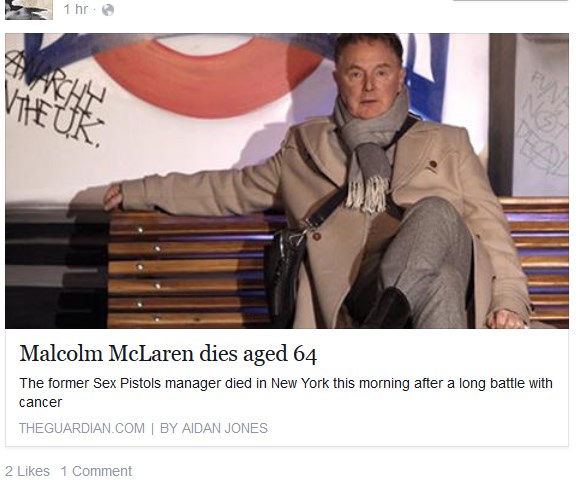Click the globe public privacy icon
Image resolution: width=579 pixels, height=482 pixels.
(107, 10)
